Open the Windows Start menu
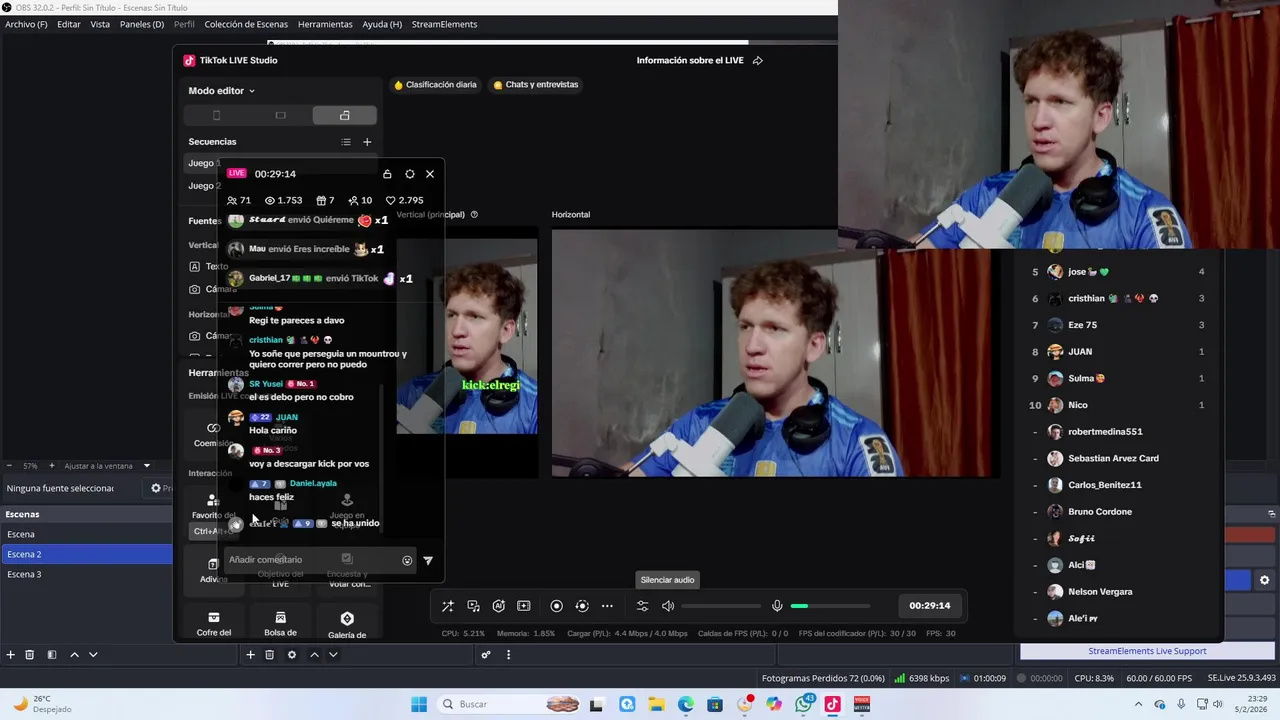 419,704
